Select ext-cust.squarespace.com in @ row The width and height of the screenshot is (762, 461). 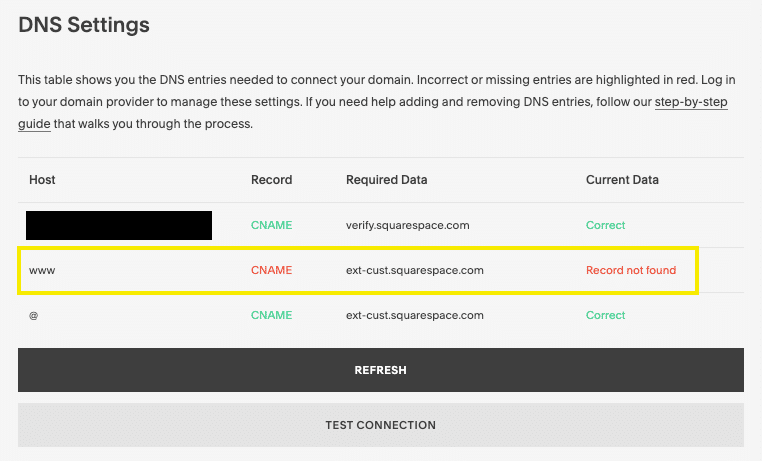(415, 315)
